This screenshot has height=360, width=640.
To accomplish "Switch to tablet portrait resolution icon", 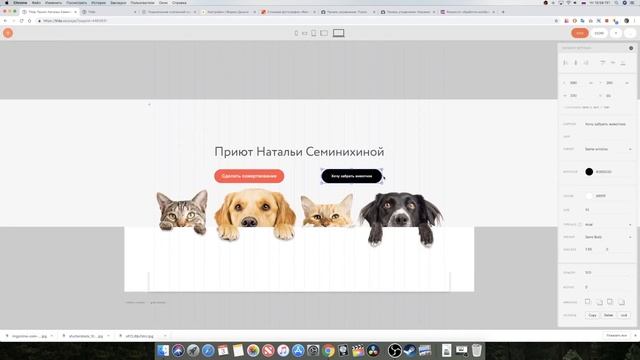I will coord(313,33).
